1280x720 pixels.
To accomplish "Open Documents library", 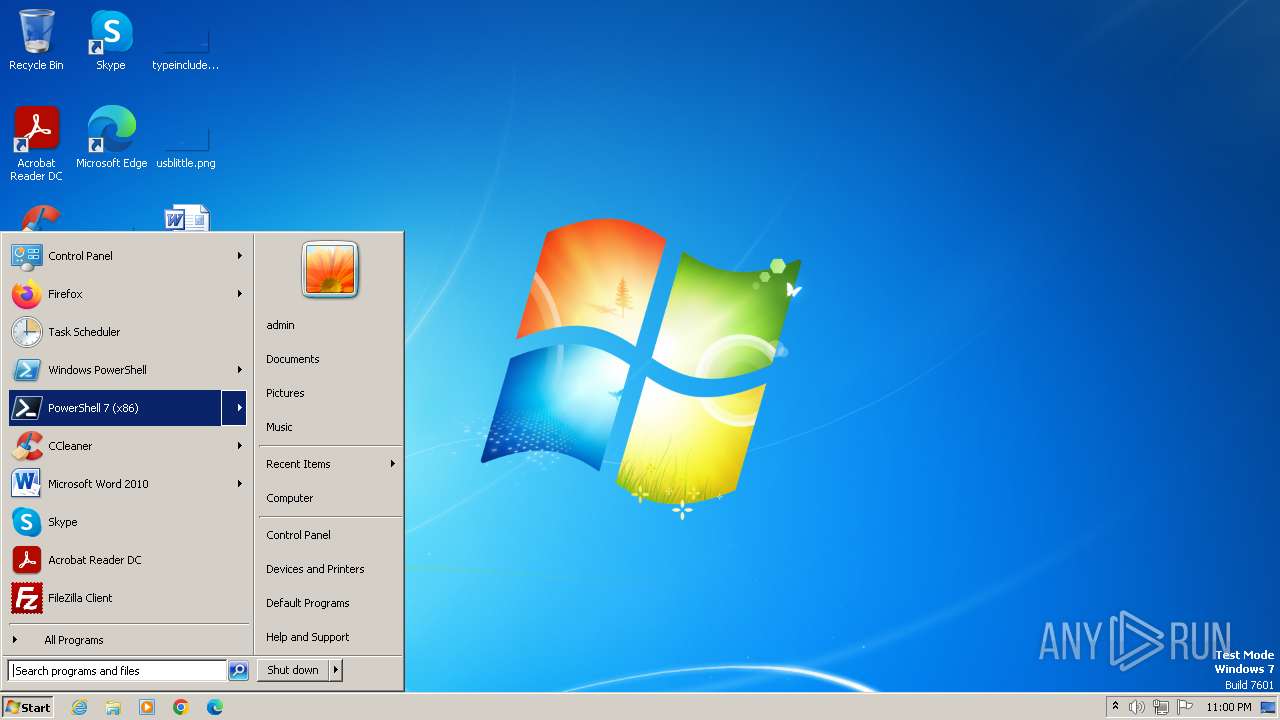I will (x=330, y=359).
